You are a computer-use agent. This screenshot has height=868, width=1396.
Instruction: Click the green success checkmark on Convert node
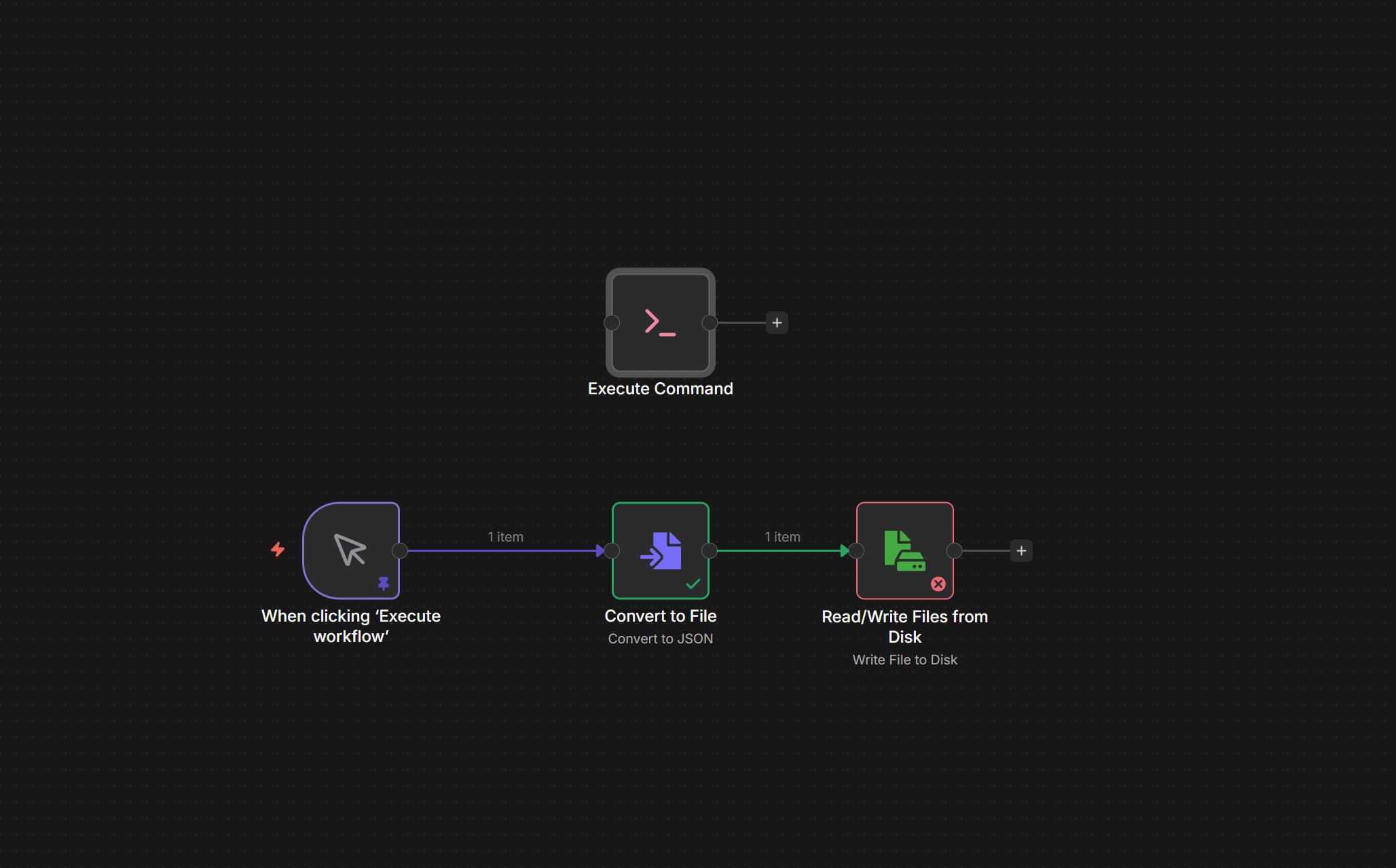pos(693,584)
